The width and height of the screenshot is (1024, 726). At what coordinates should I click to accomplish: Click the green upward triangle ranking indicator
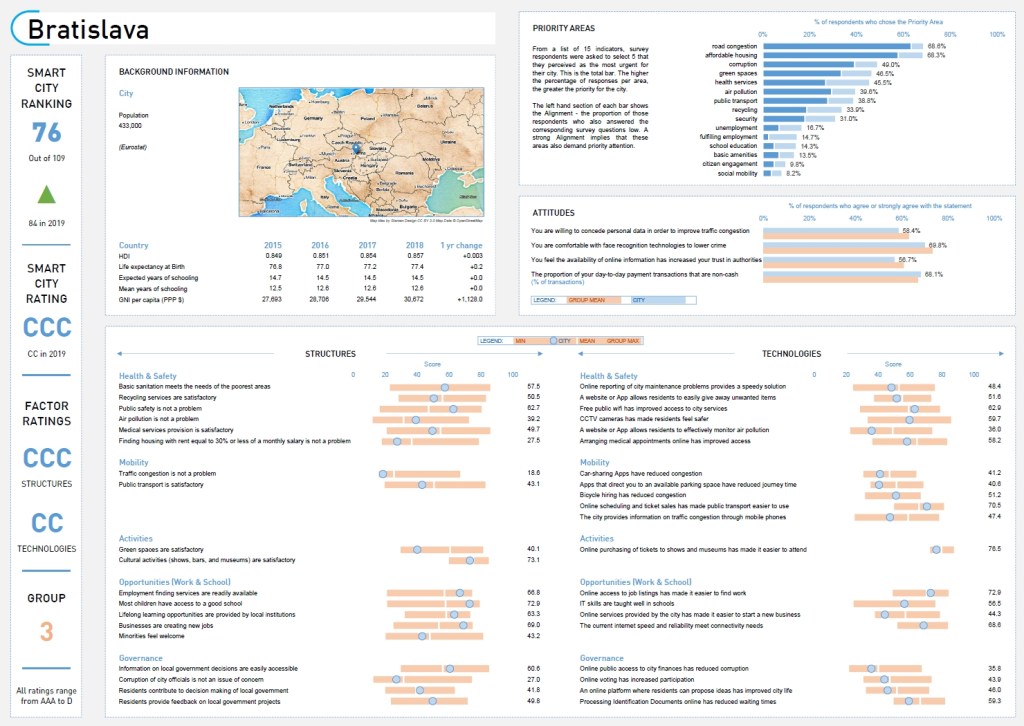coord(47,194)
